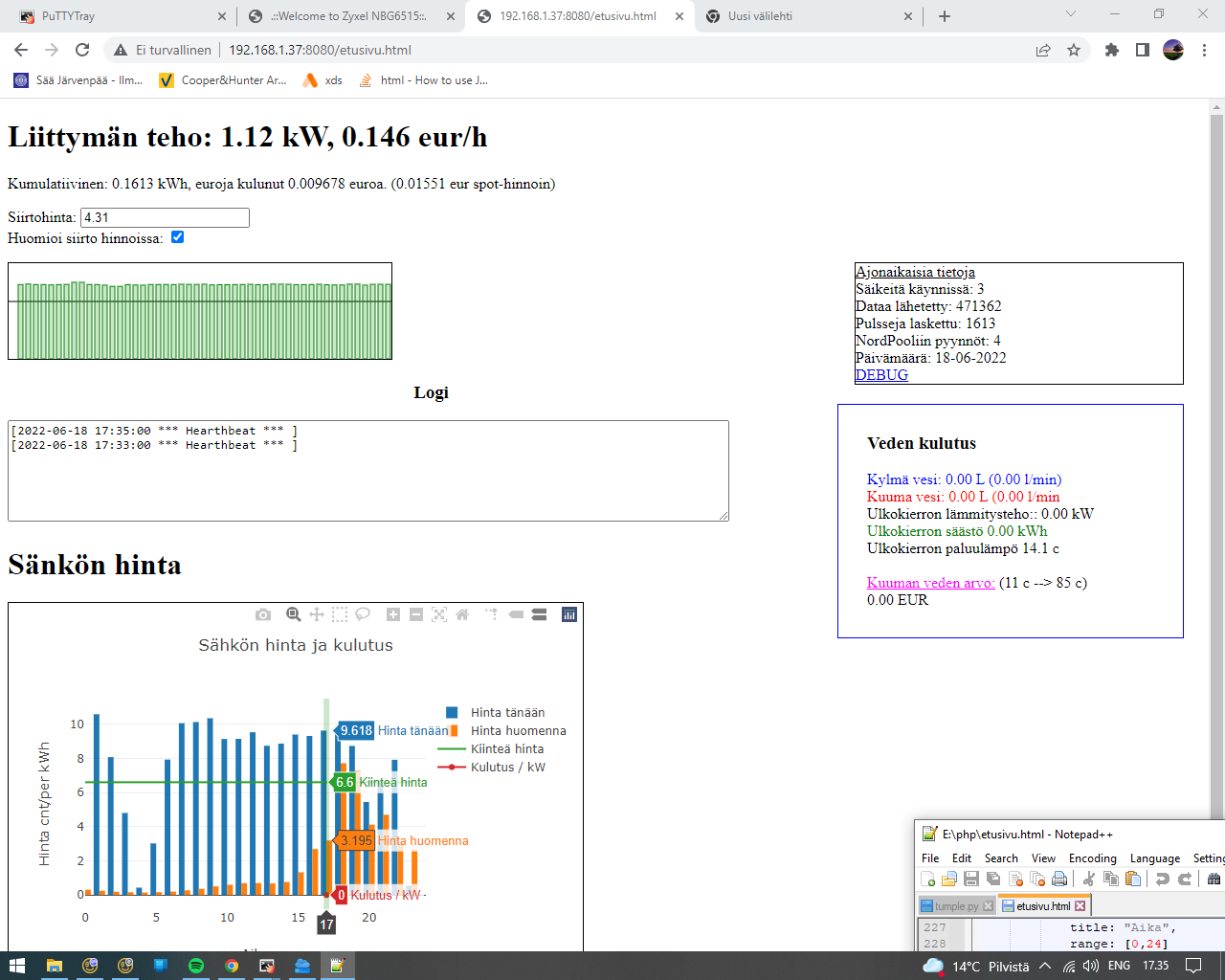Open new browser tab plus button
1225x980 pixels.
pos(945,16)
